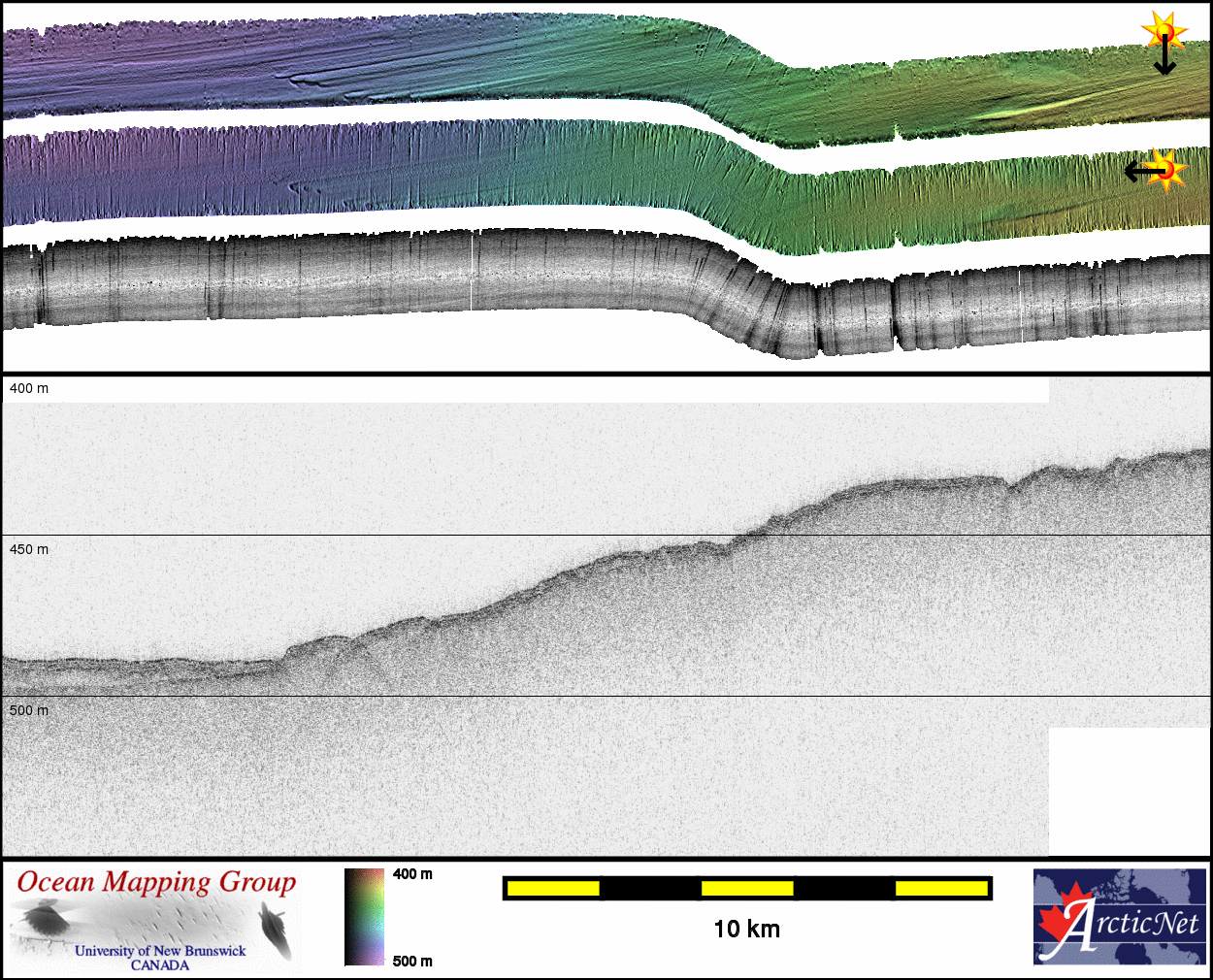Image resolution: width=1213 pixels, height=980 pixels.
Task: Click the vessel image beside New Brunswick text
Action: pos(277,930)
